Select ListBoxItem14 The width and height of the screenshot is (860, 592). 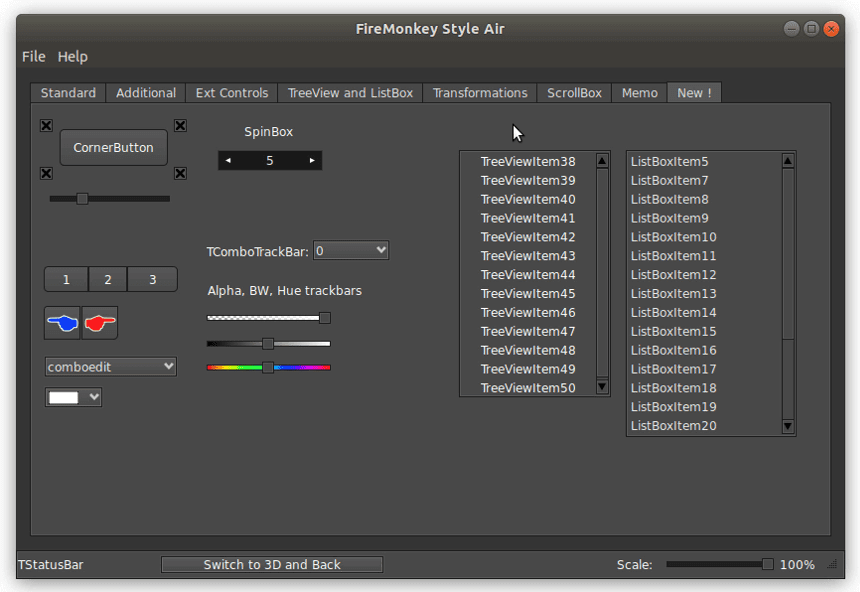[x=674, y=312]
